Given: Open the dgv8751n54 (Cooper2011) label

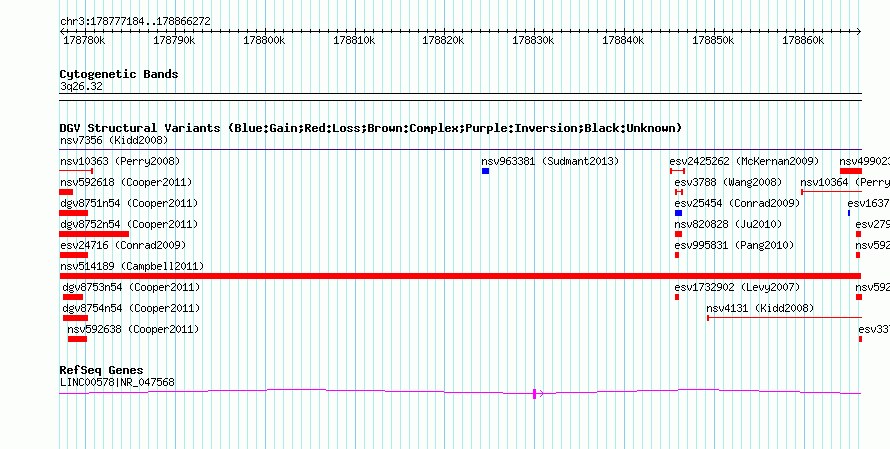Looking at the screenshot, I should pyautogui.click(x=129, y=203).
